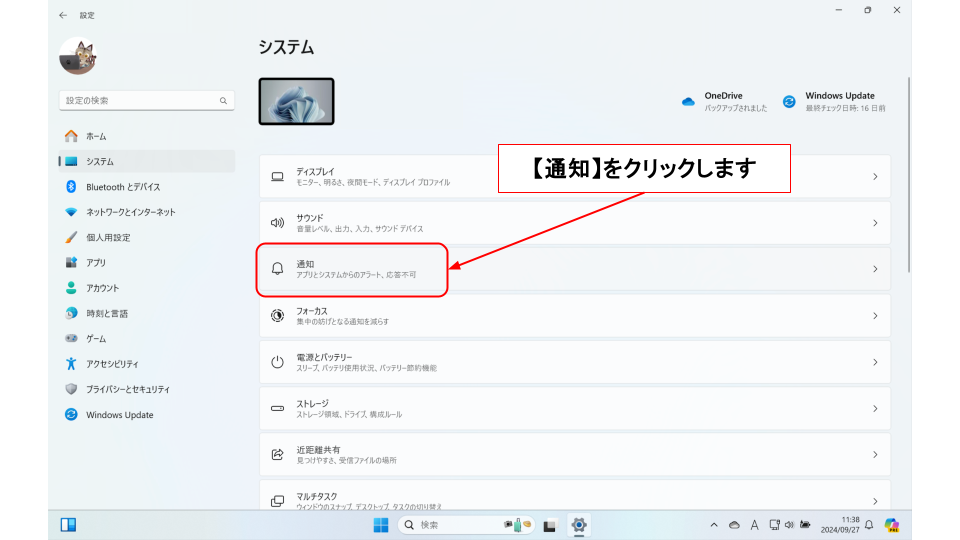Open Bluetooth とデバイス in sidebar

[x=122, y=187]
